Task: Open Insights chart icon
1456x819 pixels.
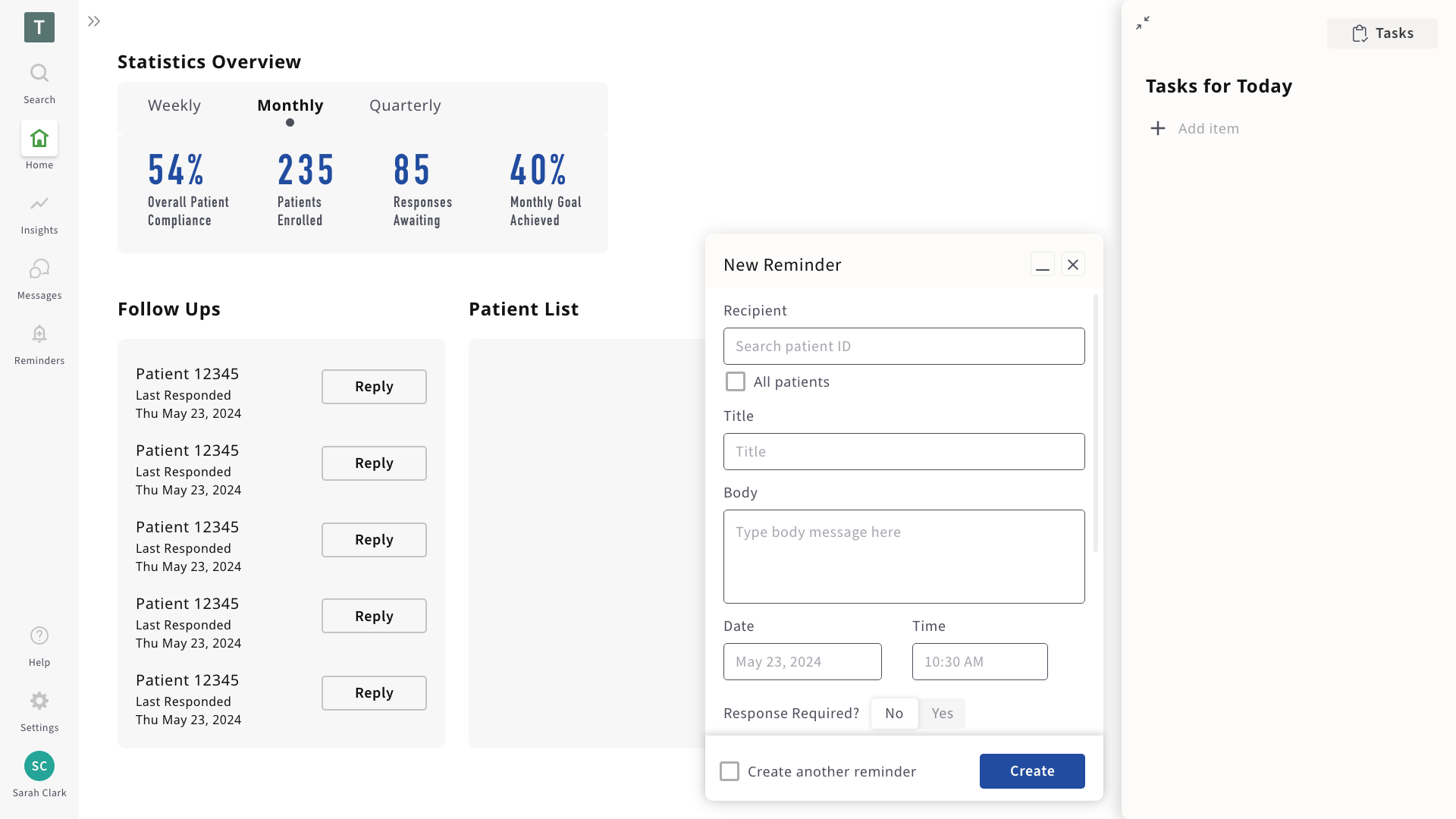Action: pos(39,204)
